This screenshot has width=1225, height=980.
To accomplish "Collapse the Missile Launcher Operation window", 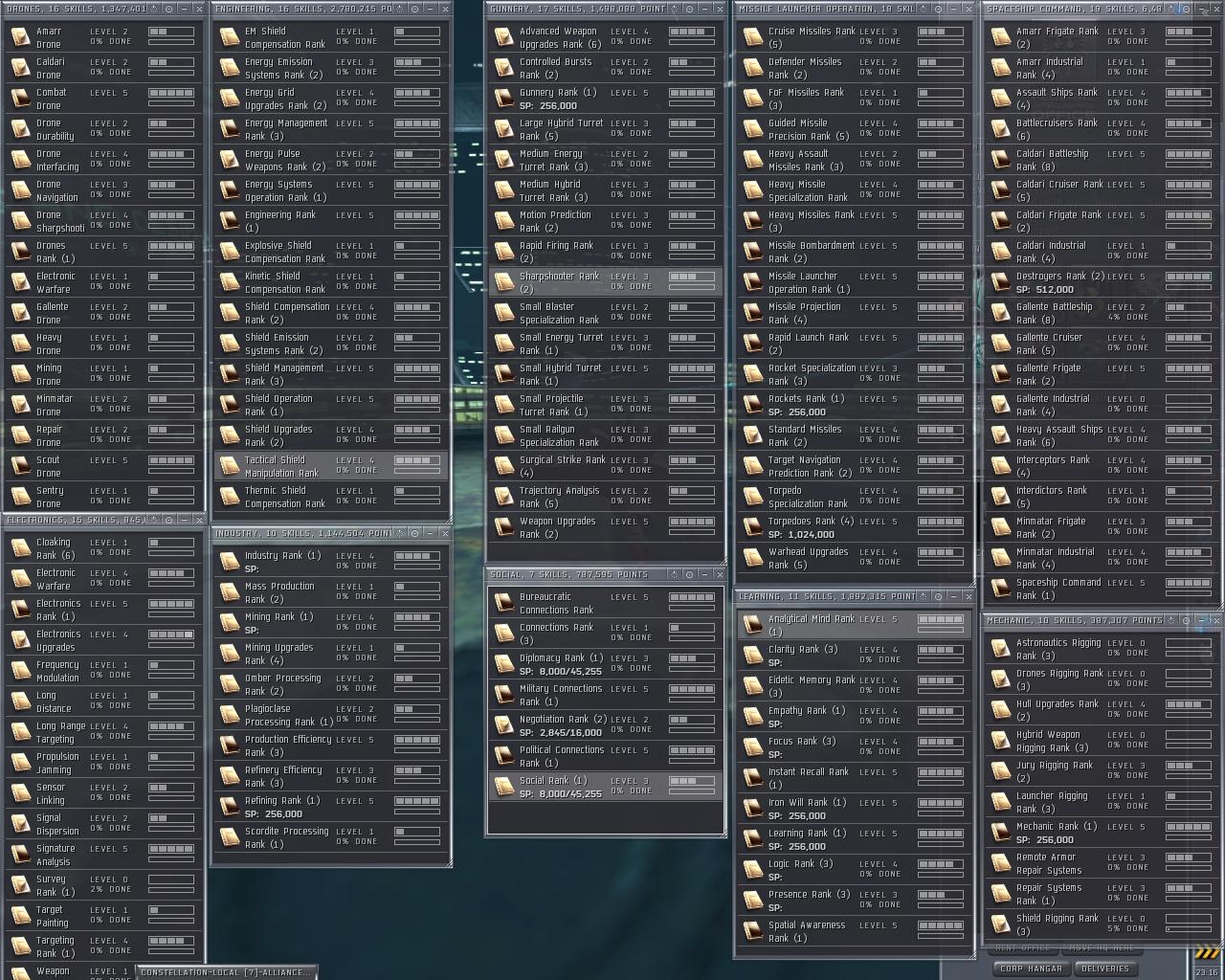I will (x=953, y=9).
